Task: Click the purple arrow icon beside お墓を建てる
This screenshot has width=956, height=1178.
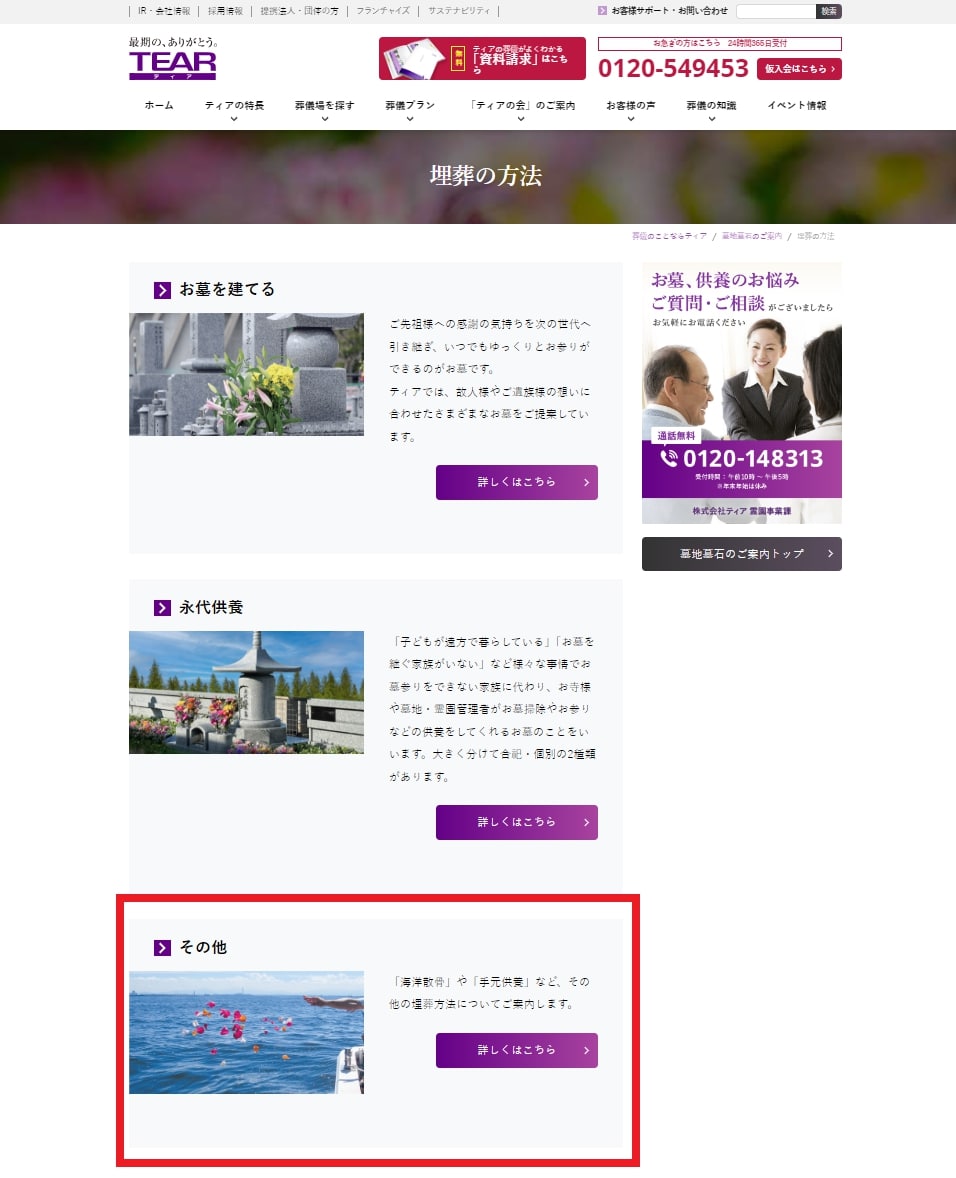Action: [x=162, y=290]
